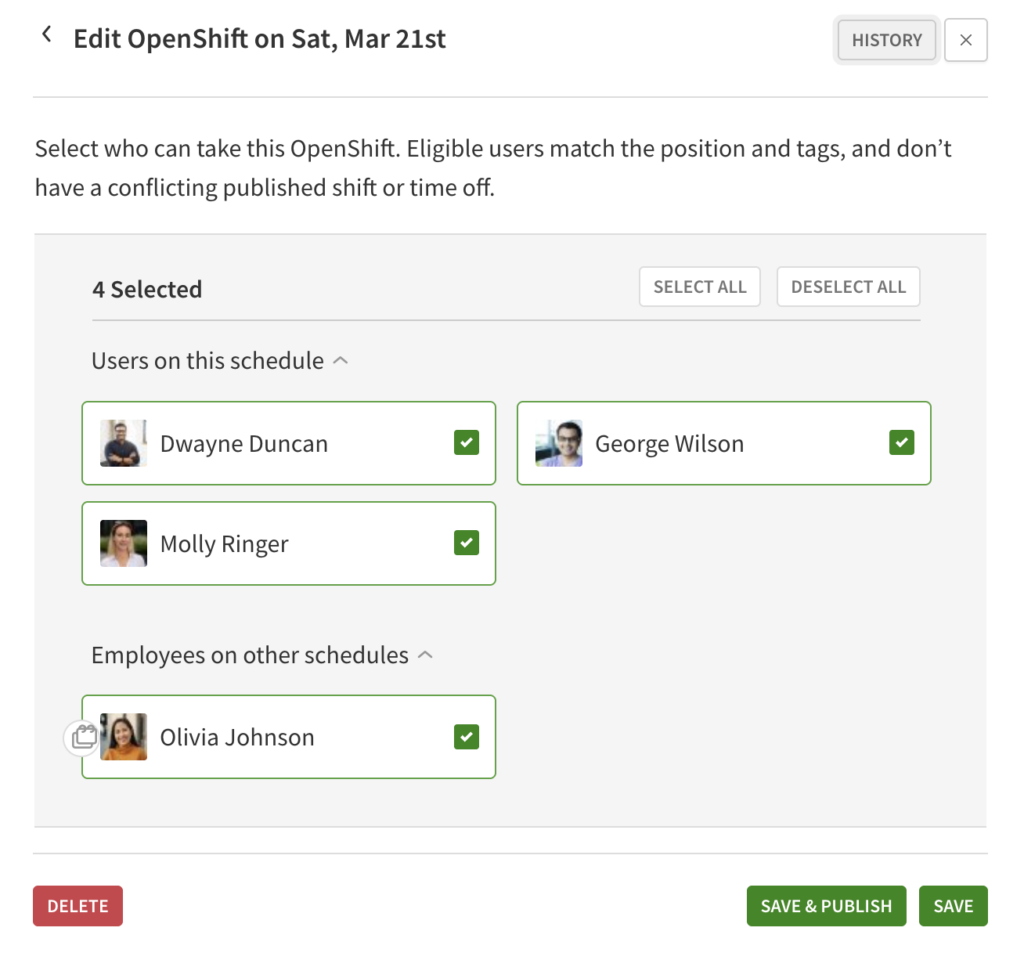Click the other-schedule icon beside Olivia Johnson

click(82, 738)
